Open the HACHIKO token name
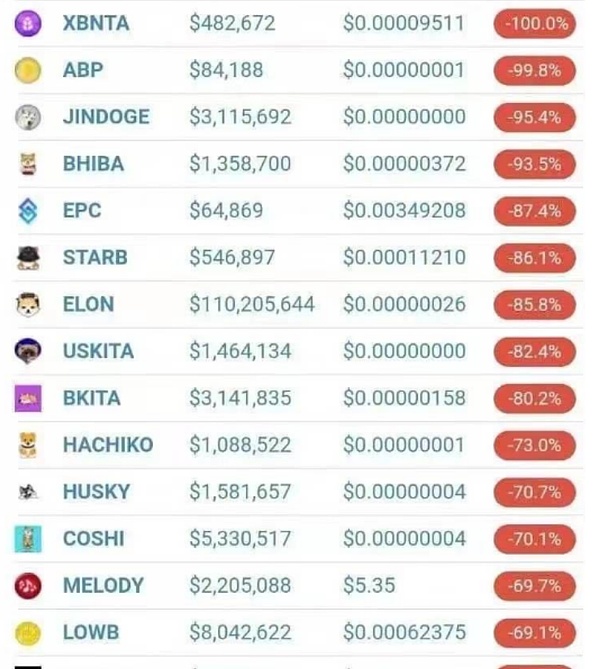 coord(108,445)
